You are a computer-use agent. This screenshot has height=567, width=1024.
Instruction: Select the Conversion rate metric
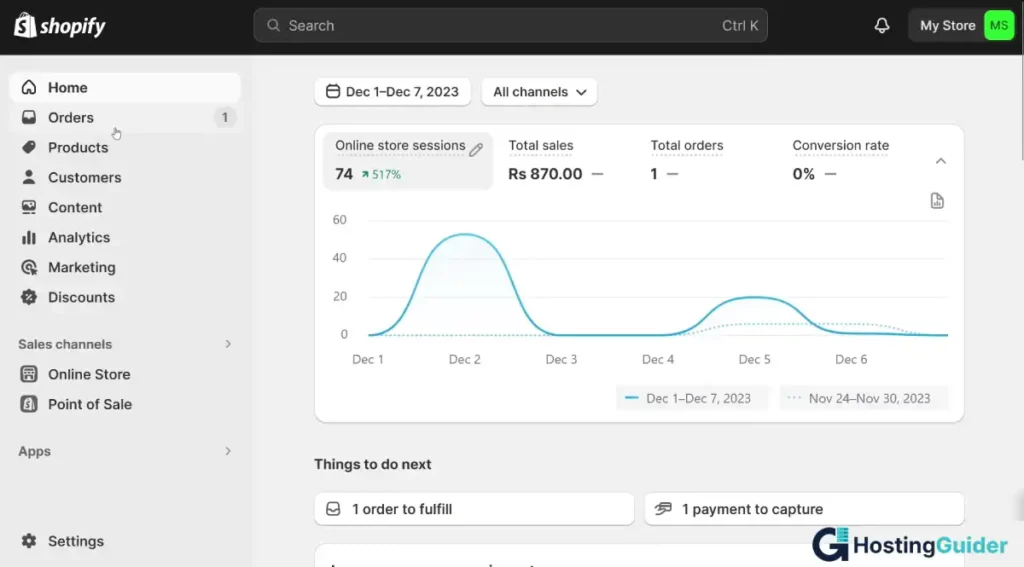(x=841, y=161)
